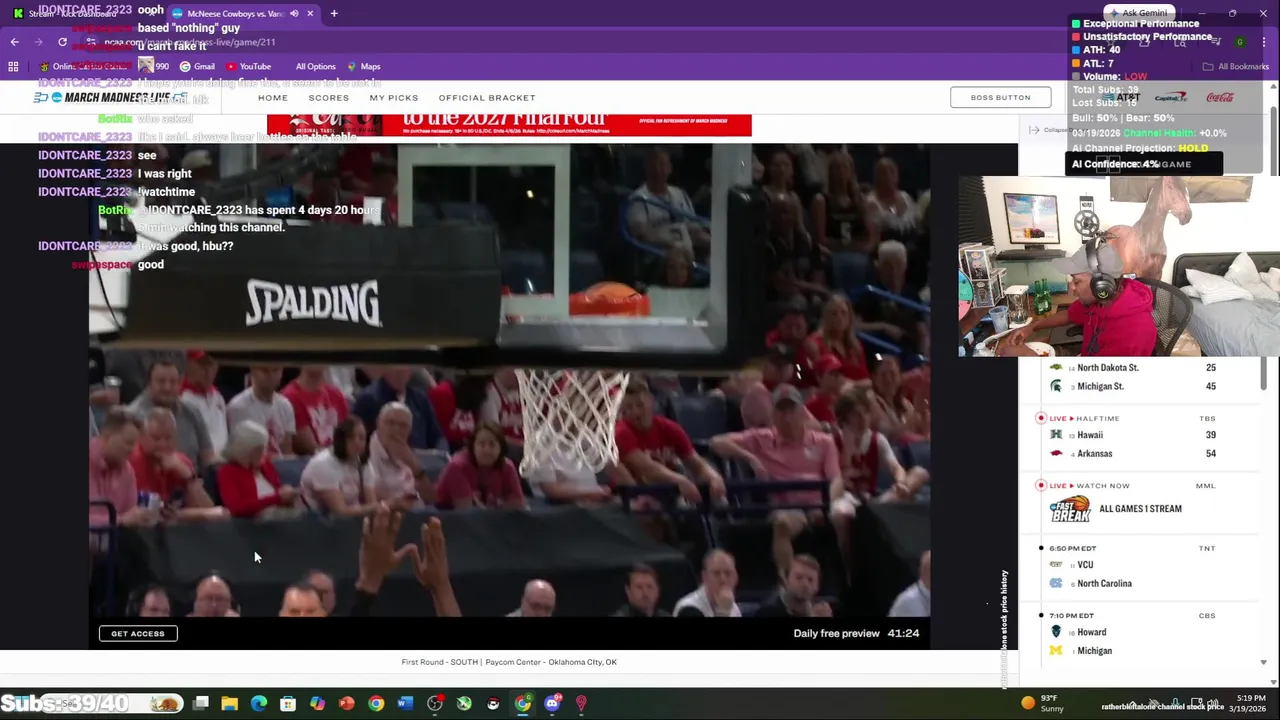Image resolution: width=1280 pixels, height=720 pixels.
Task: Click the Capital One sponsor logo
Action: point(1171,97)
